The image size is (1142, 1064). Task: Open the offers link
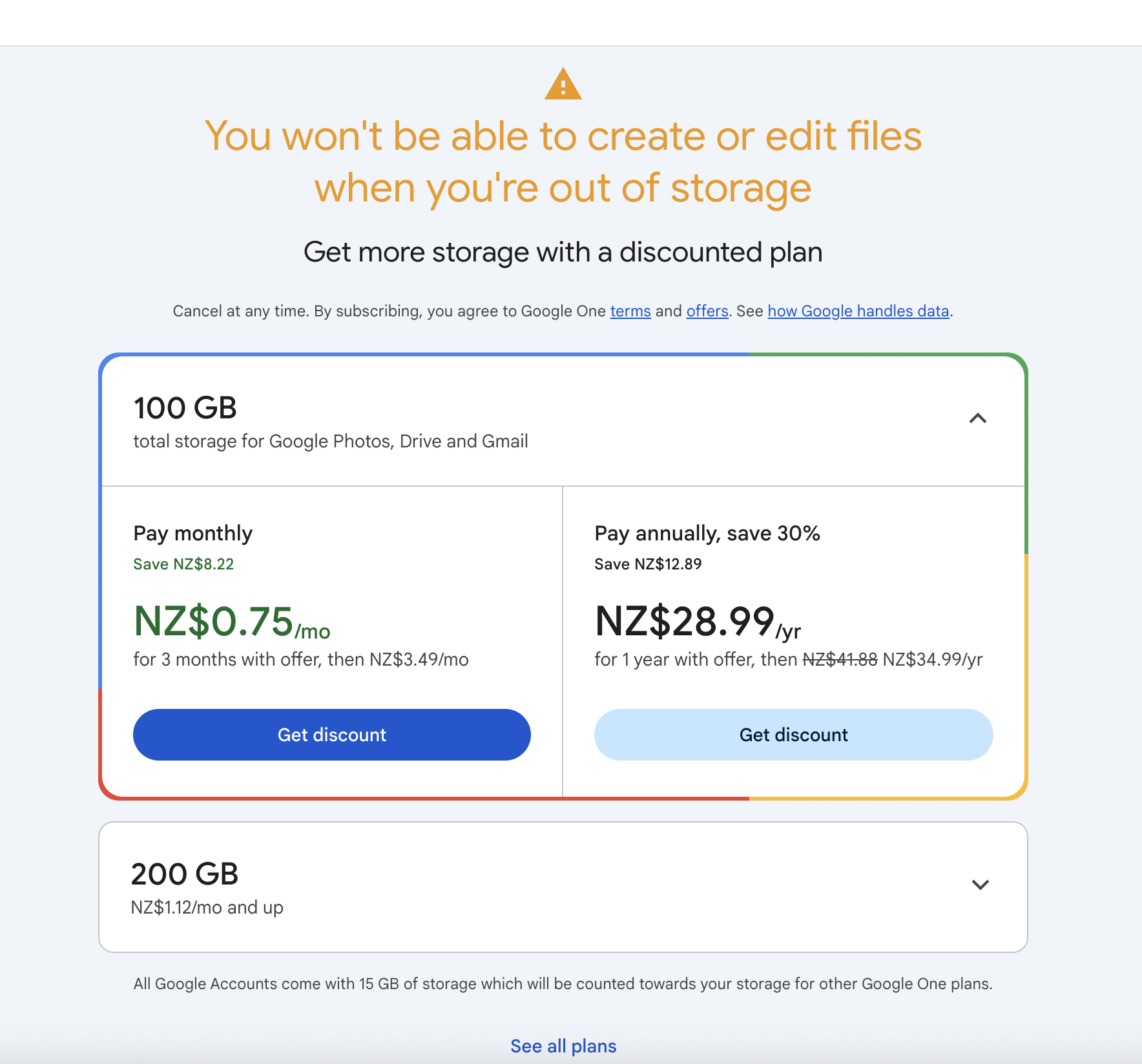pyautogui.click(x=707, y=311)
